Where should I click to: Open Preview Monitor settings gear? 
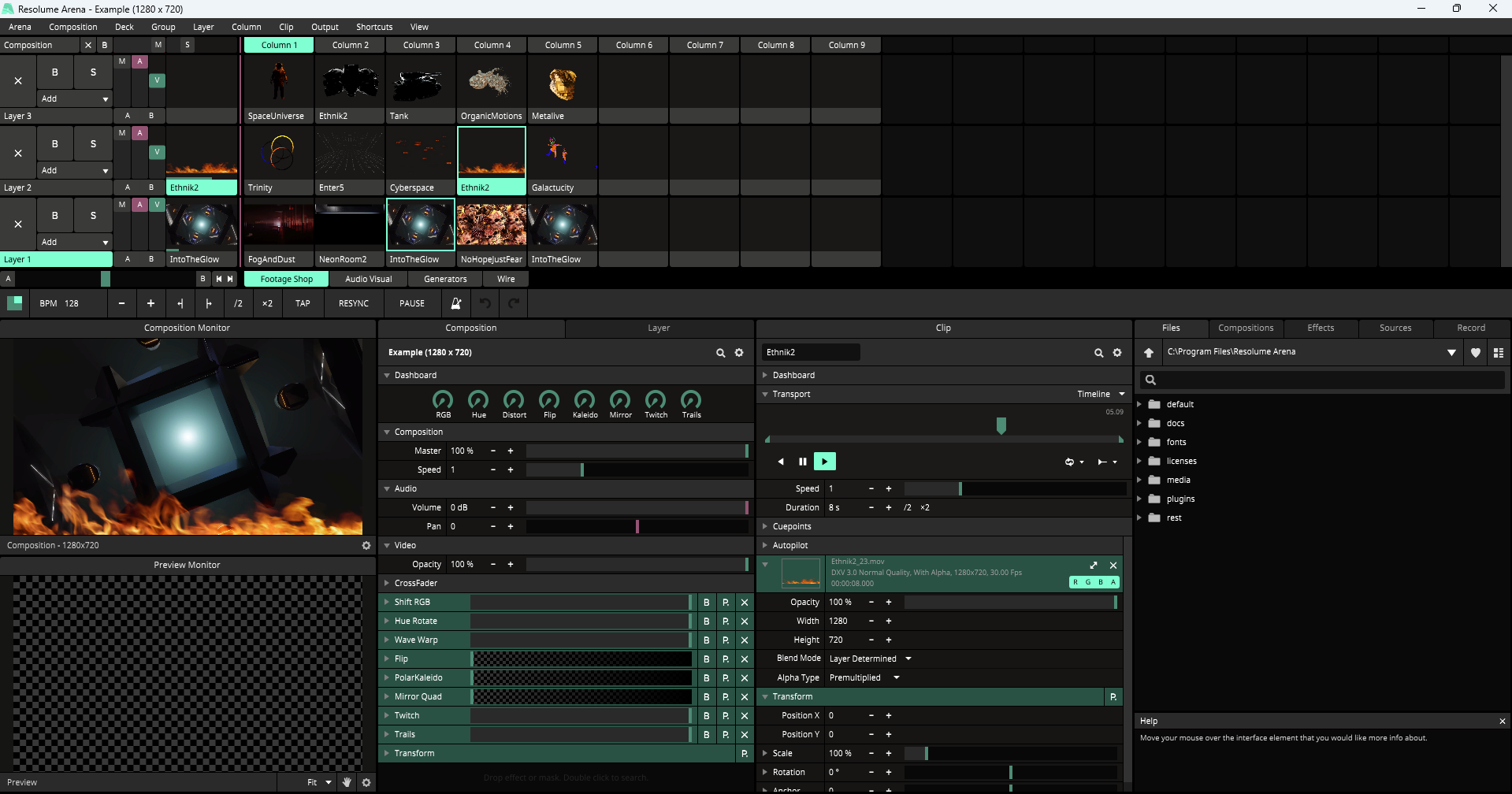click(x=366, y=782)
